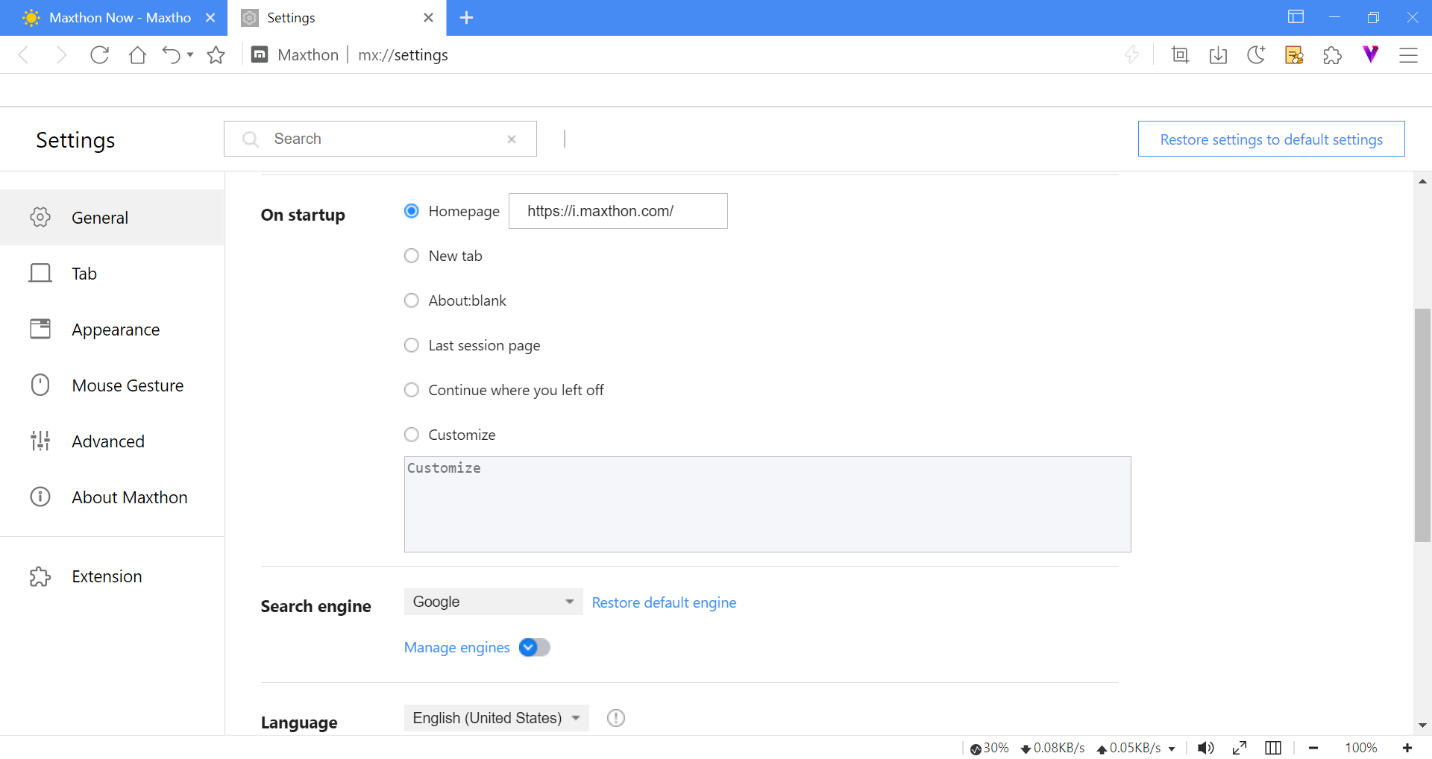Viewport: 1432px width, 759px height.
Task: Open the extensions puzzle icon in the toolbar
Action: tap(1332, 55)
